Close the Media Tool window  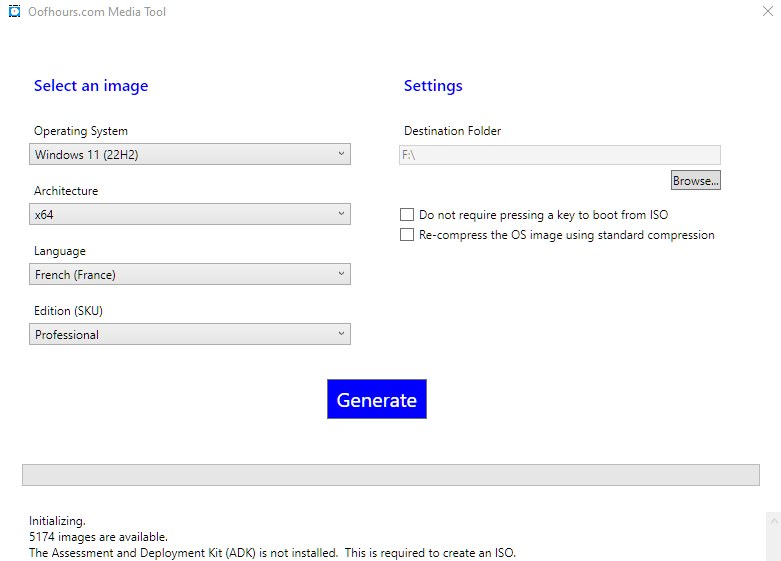click(768, 11)
